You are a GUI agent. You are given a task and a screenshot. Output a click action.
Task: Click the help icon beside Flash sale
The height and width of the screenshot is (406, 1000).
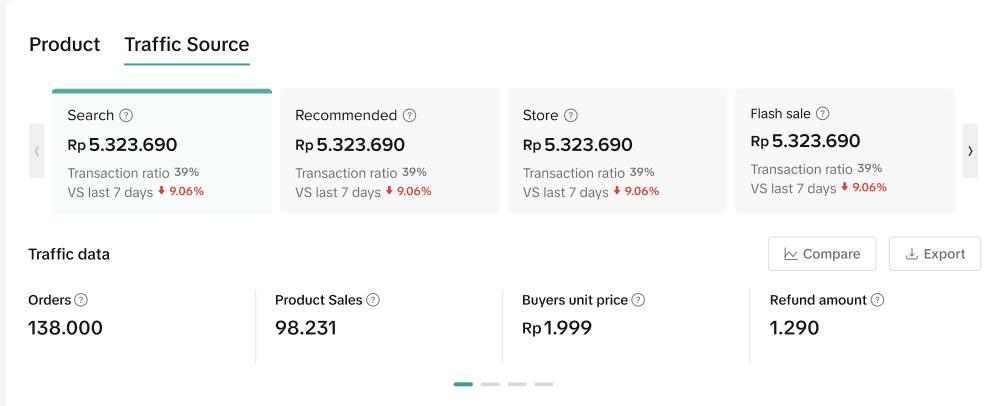coord(823,114)
